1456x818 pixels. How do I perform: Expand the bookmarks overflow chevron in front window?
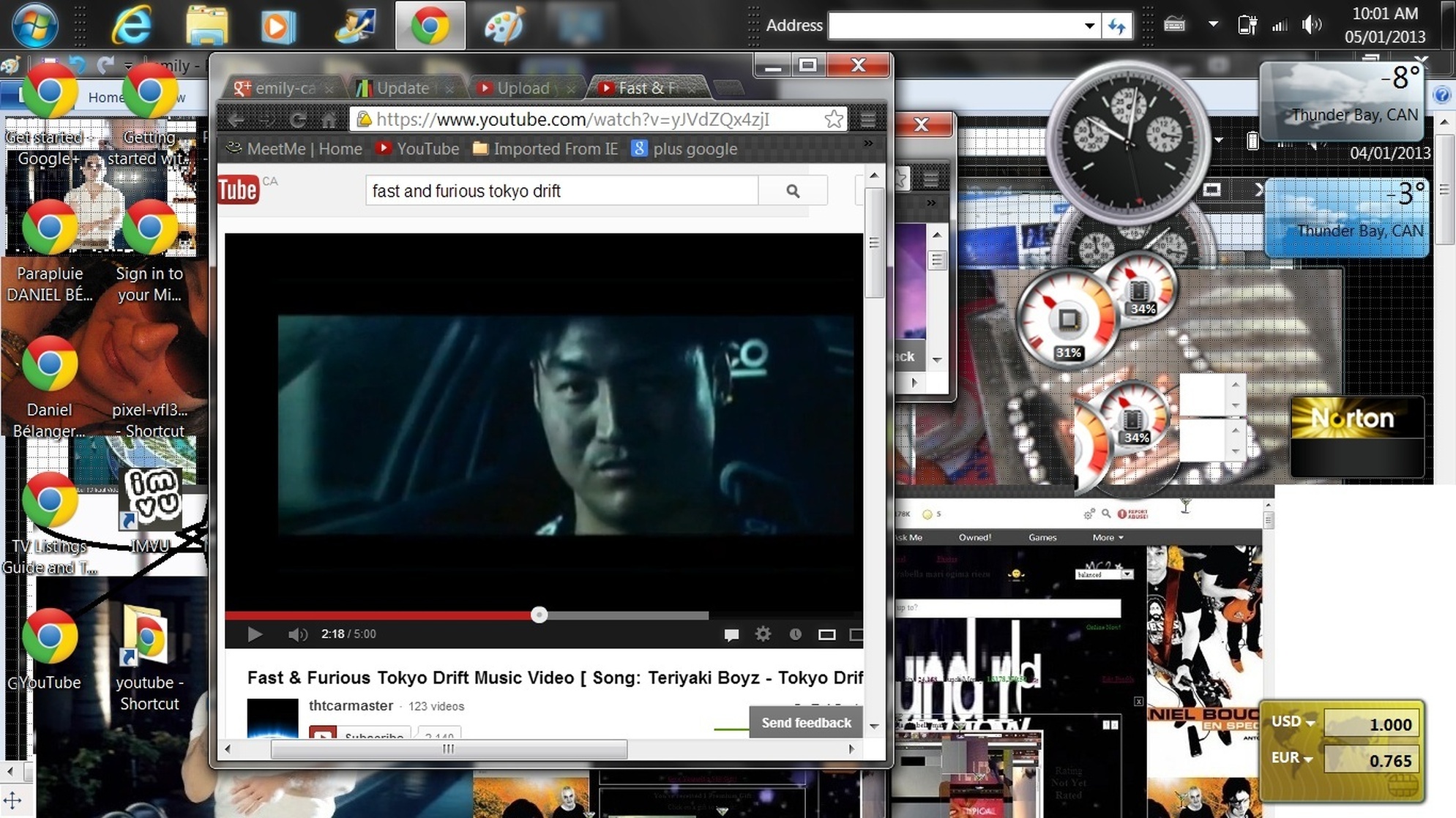coord(868,144)
